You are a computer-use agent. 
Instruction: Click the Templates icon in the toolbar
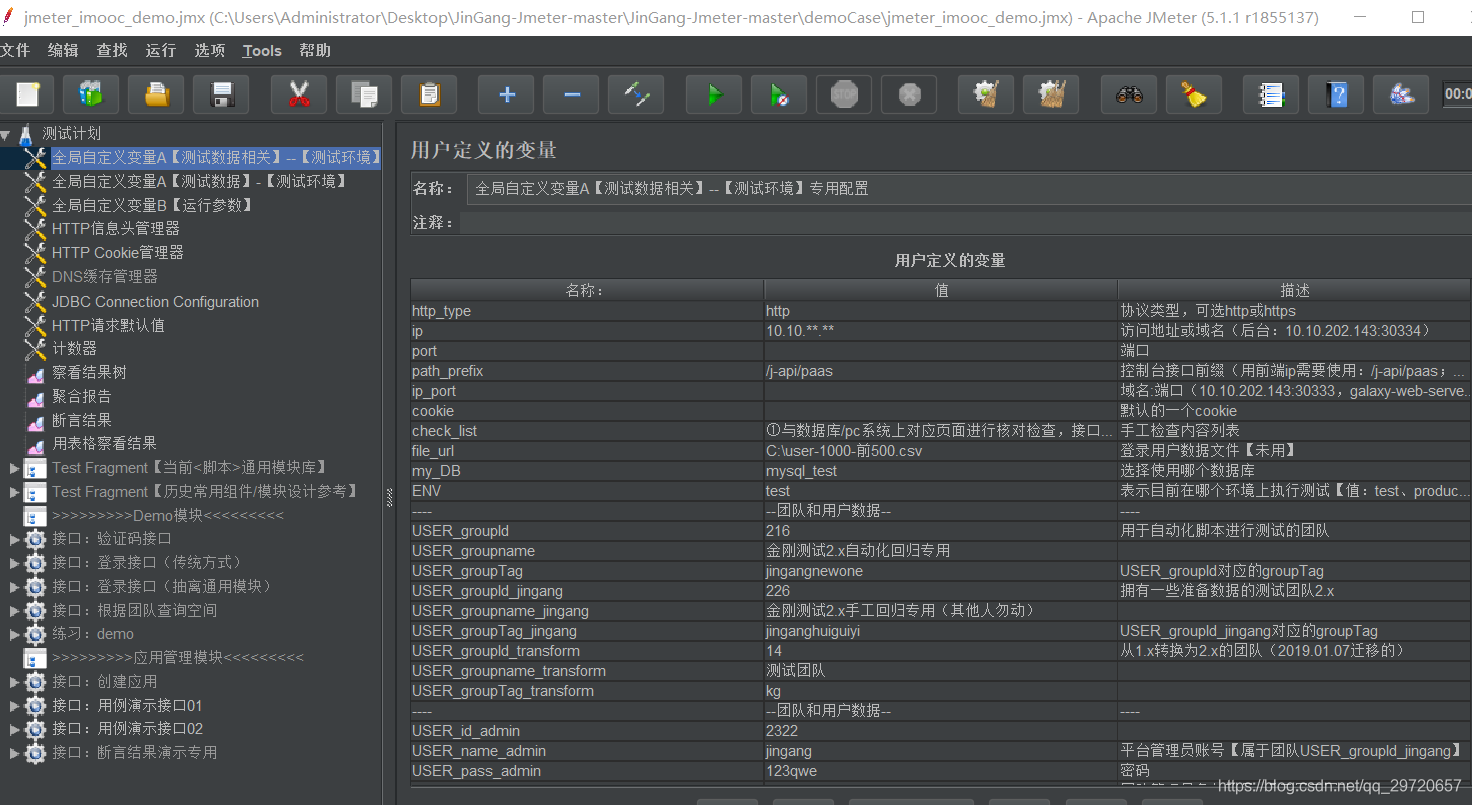91,94
